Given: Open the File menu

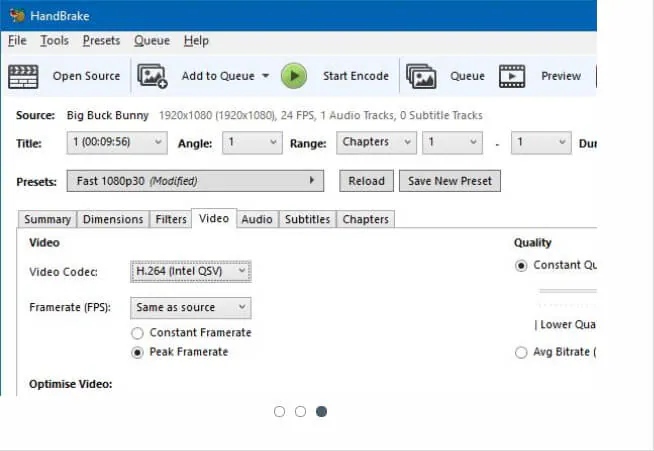Looking at the screenshot, I should click(17, 40).
